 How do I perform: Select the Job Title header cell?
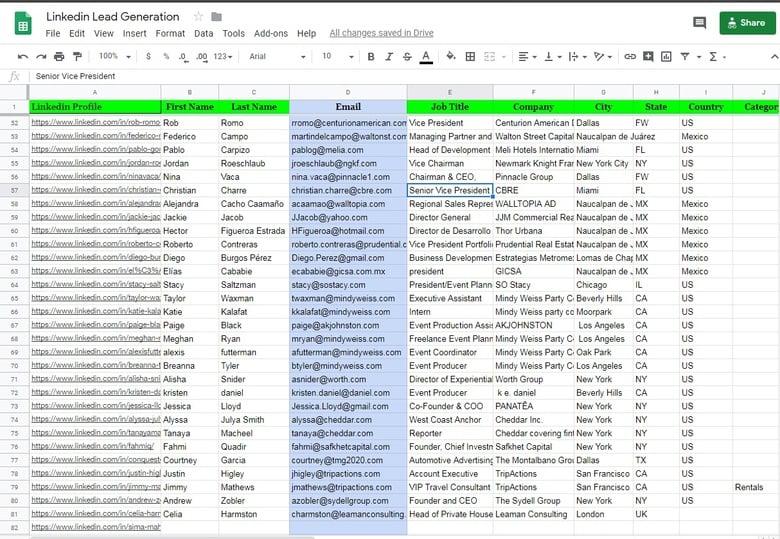click(x=450, y=107)
